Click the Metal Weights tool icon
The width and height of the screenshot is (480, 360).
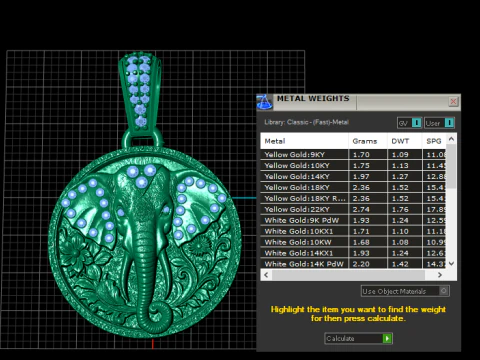265,102
